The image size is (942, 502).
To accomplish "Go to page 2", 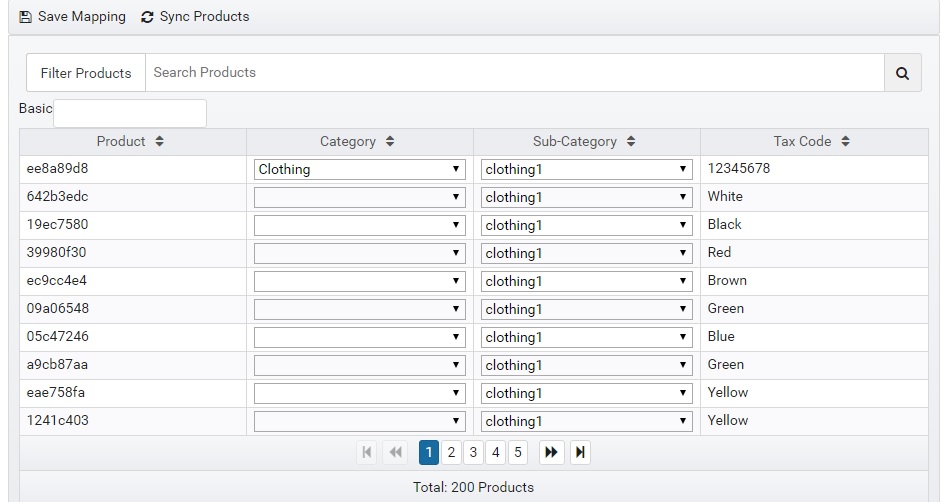I will (x=451, y=453).
